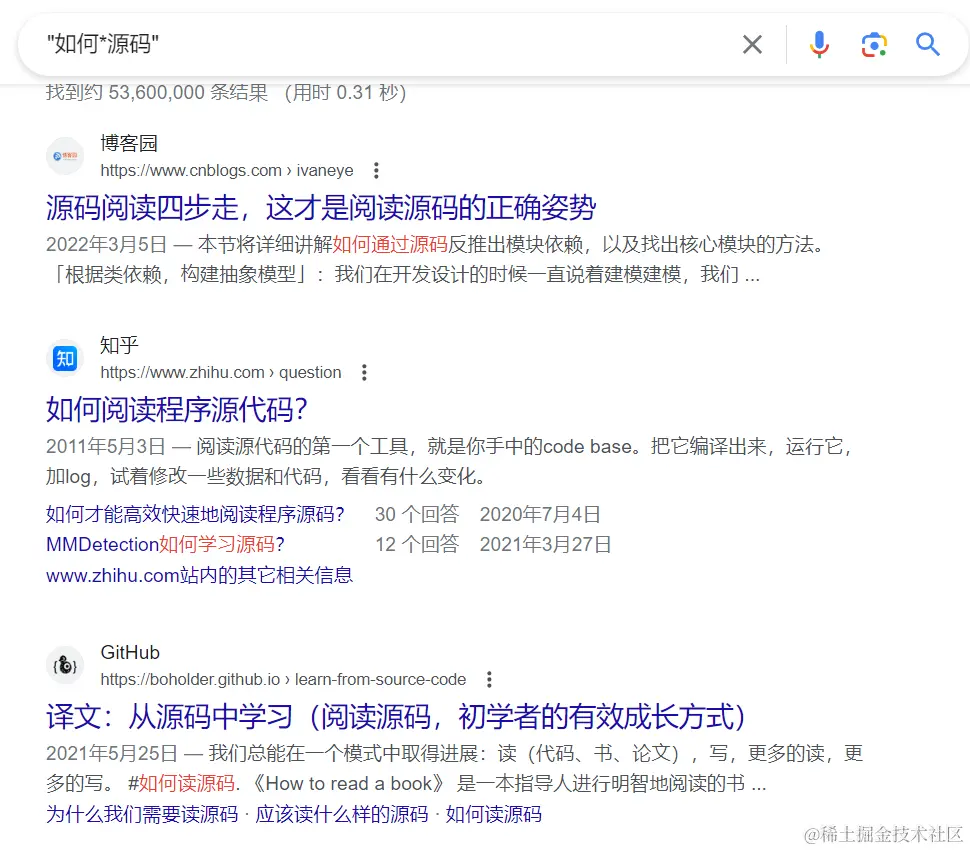Click the GitHub site favicon
This screenshot has height=851, width=970.
tap(64, 665)
